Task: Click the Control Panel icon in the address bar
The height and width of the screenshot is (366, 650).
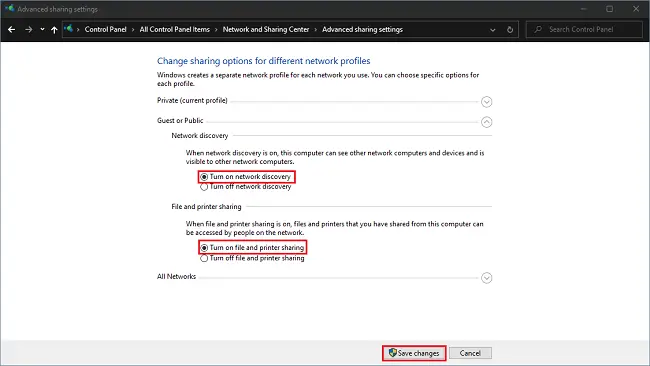Action: [68, 29]
